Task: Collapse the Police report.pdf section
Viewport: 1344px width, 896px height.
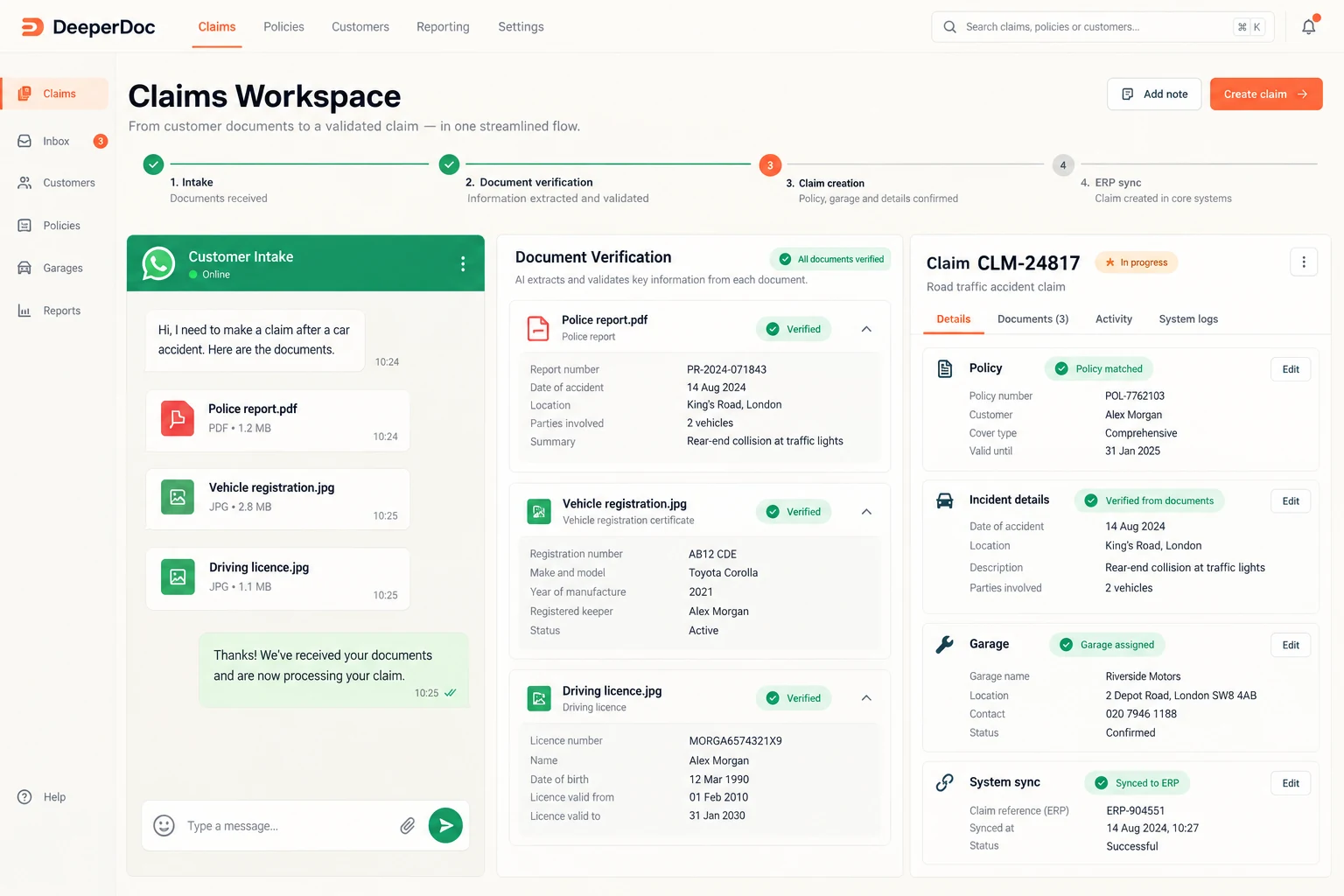Action: point(866,329)
